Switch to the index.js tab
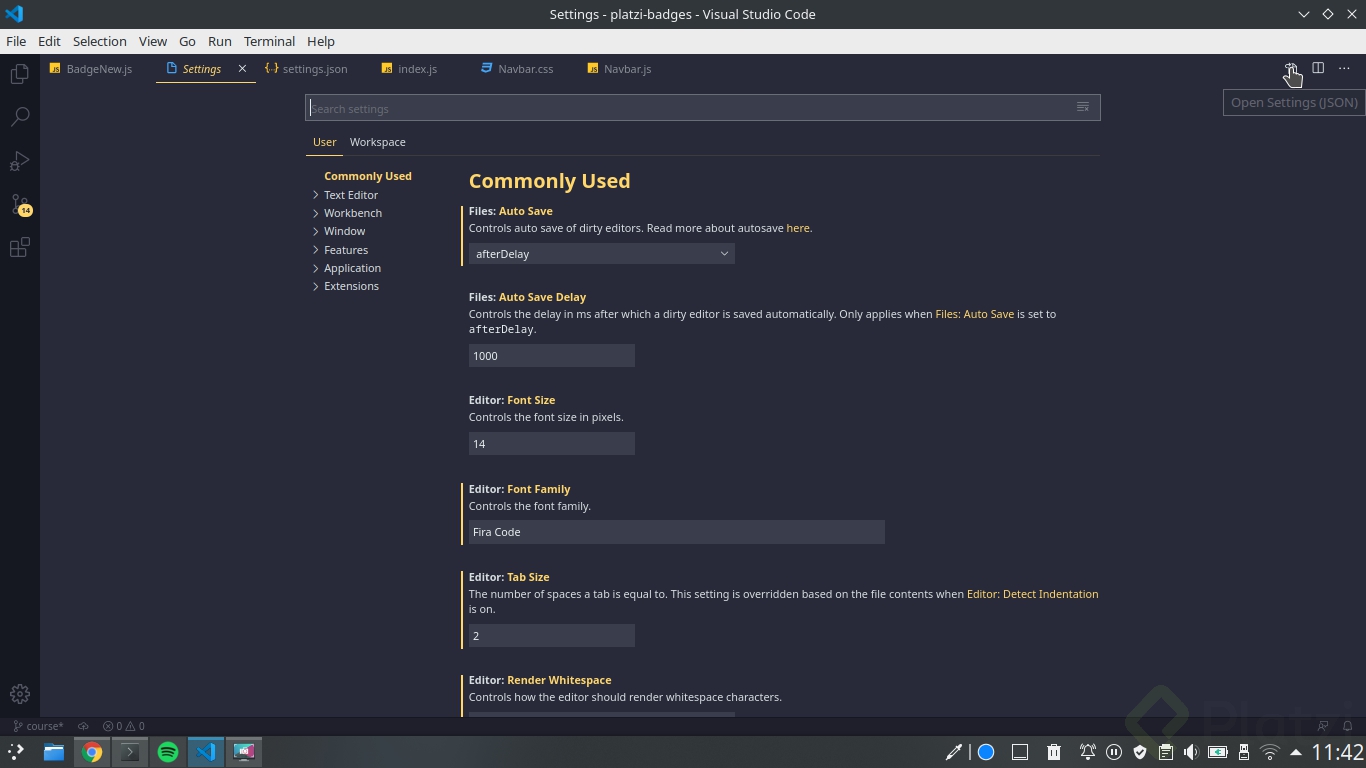This screenshot has height=768, width=1366. 410,69
